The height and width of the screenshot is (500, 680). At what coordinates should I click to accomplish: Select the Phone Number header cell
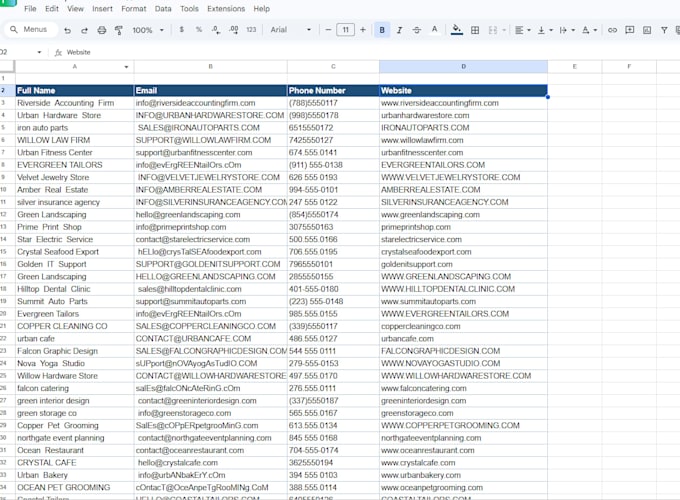click(x=333, y=91)
